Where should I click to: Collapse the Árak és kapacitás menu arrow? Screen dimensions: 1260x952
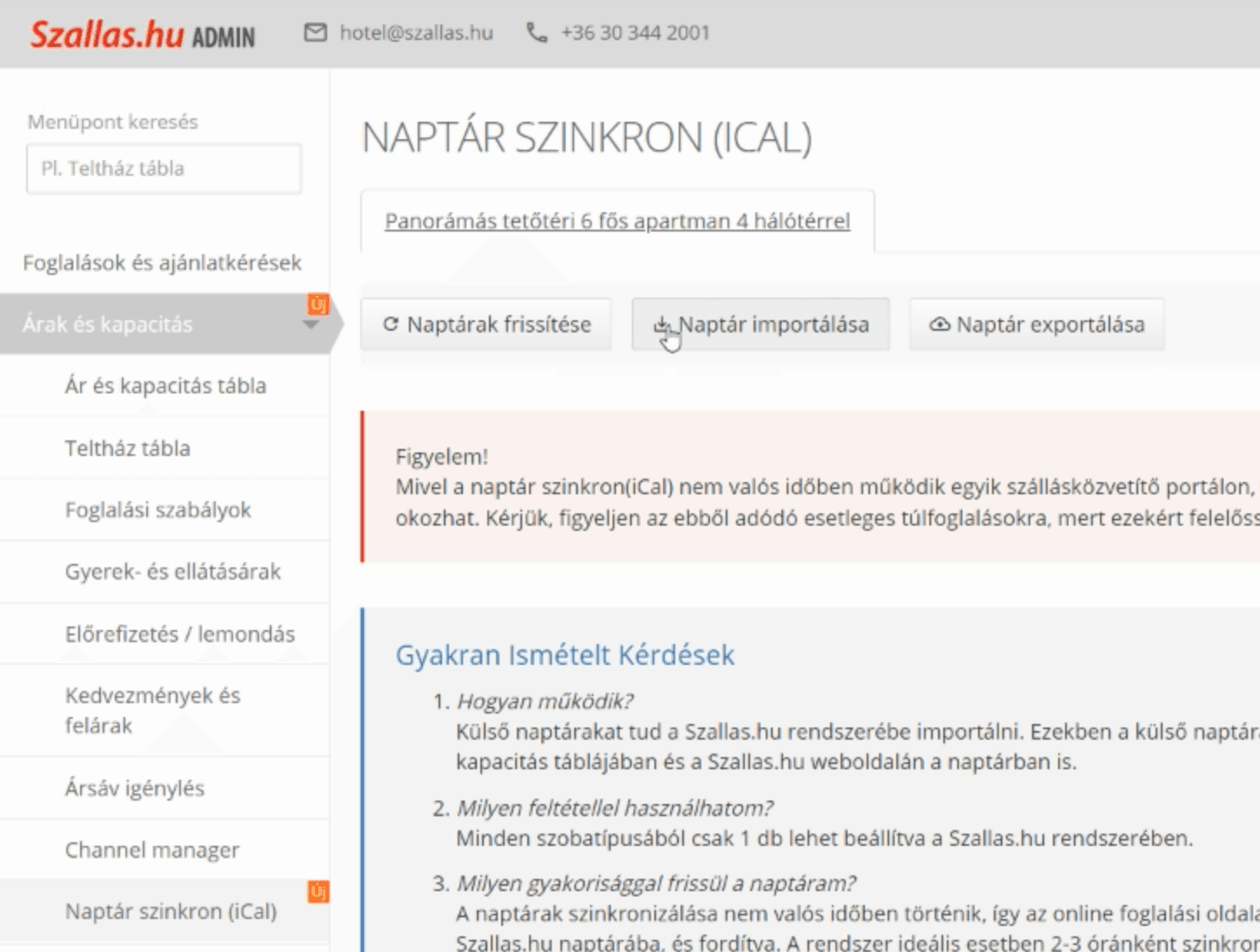tap(310, 325)
